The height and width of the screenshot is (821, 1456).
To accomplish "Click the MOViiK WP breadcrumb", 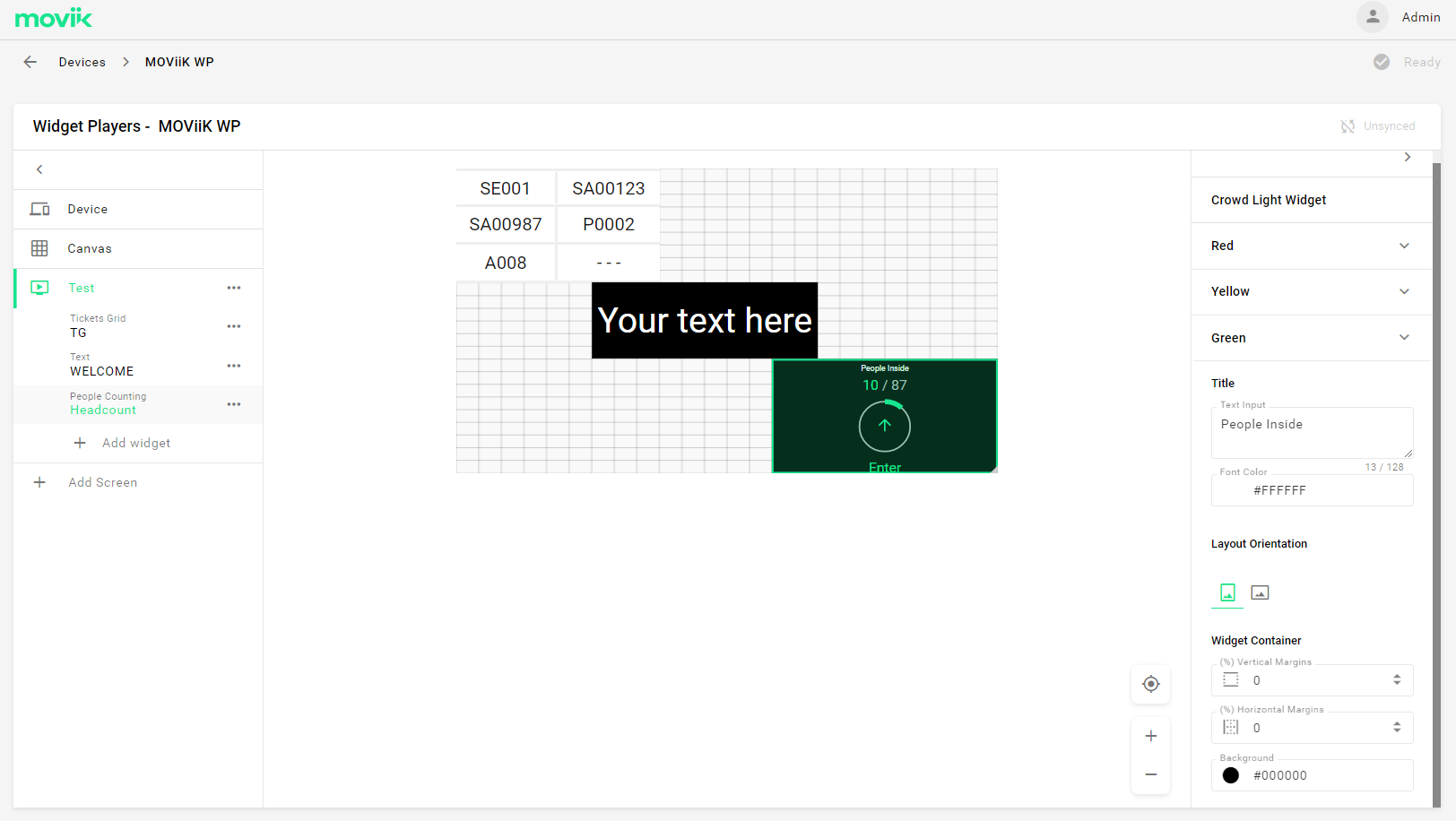I will tap(179, 62).
